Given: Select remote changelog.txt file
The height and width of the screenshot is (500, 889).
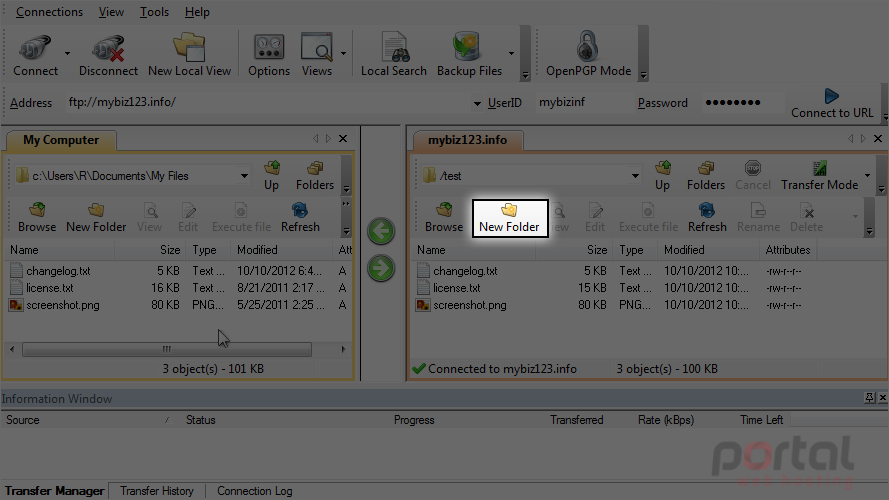Looking at the screenshot, I should pos(465,271).
